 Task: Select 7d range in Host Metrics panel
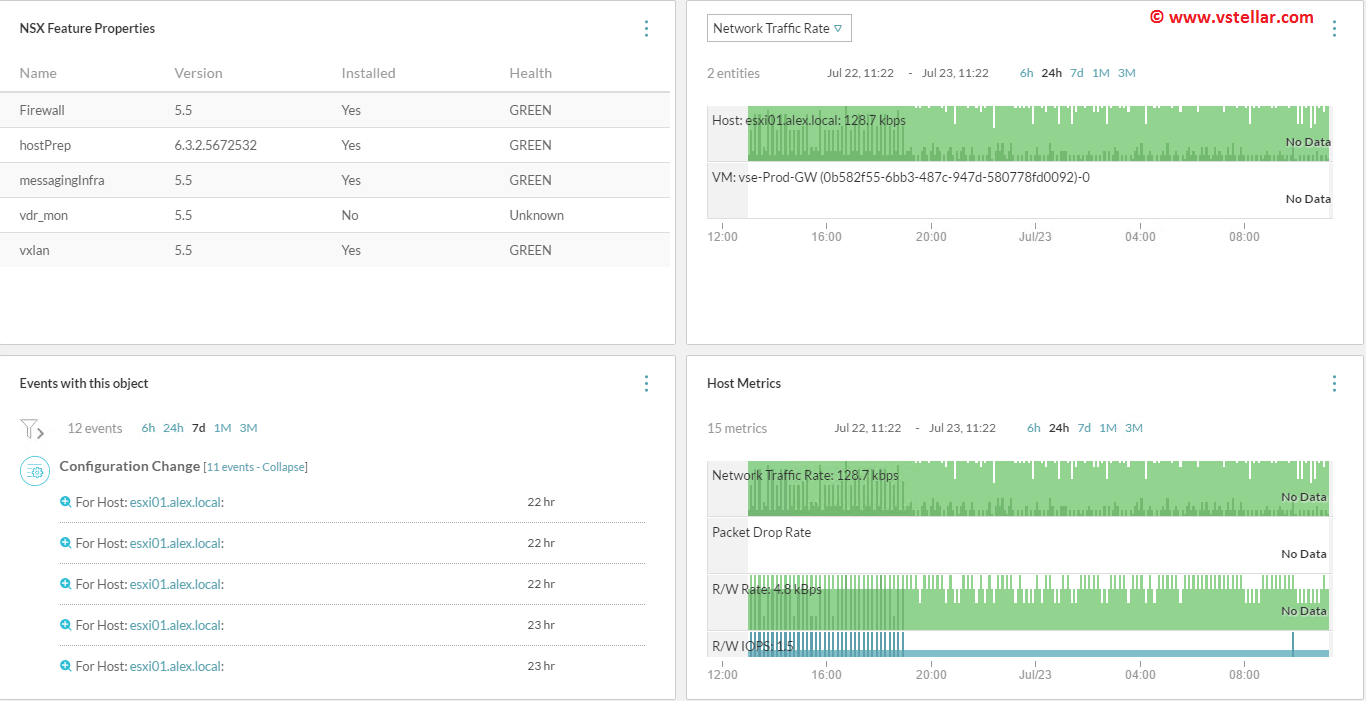1084,428
